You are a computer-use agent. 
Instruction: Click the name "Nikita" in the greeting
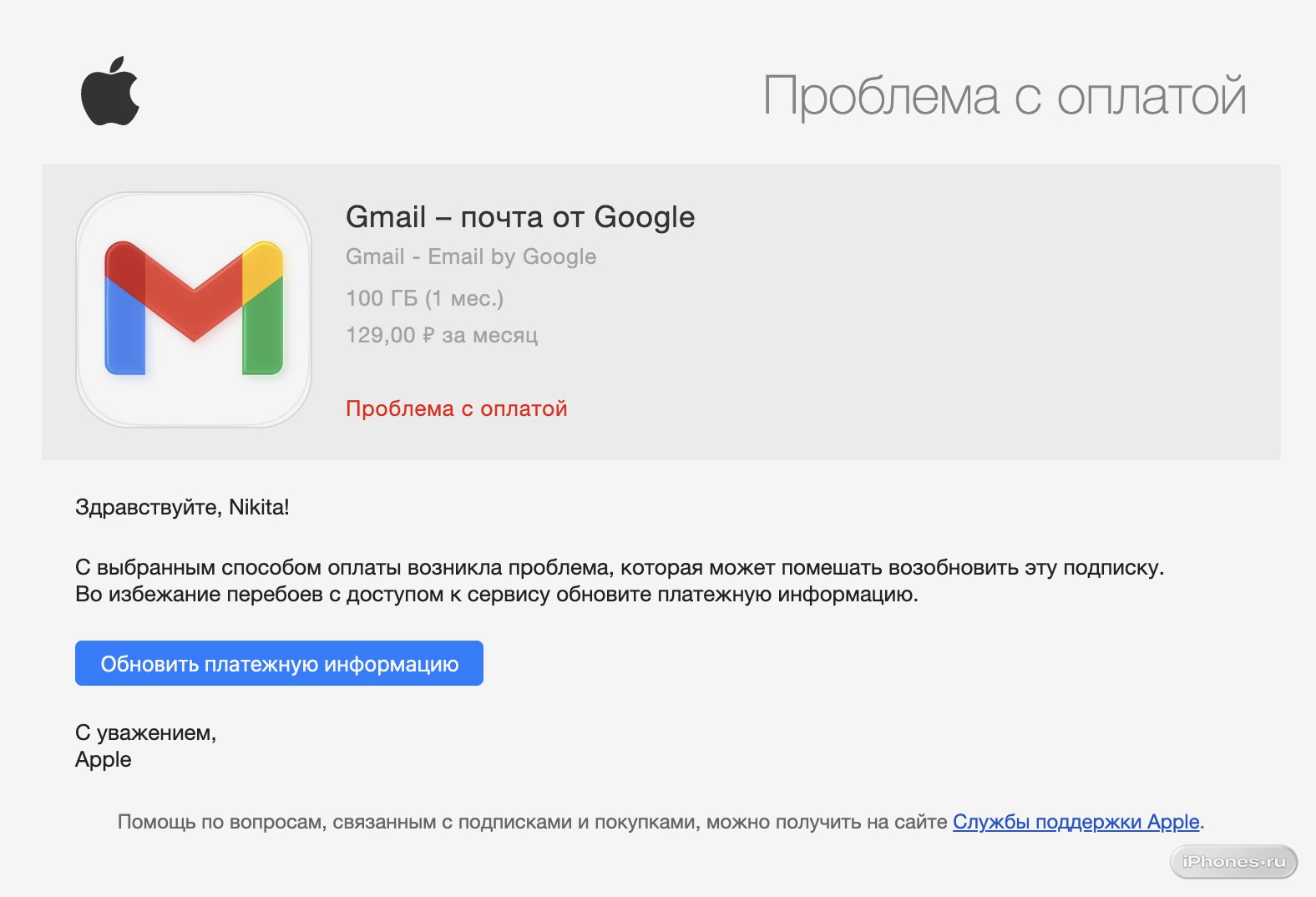[x=256, y=507]
